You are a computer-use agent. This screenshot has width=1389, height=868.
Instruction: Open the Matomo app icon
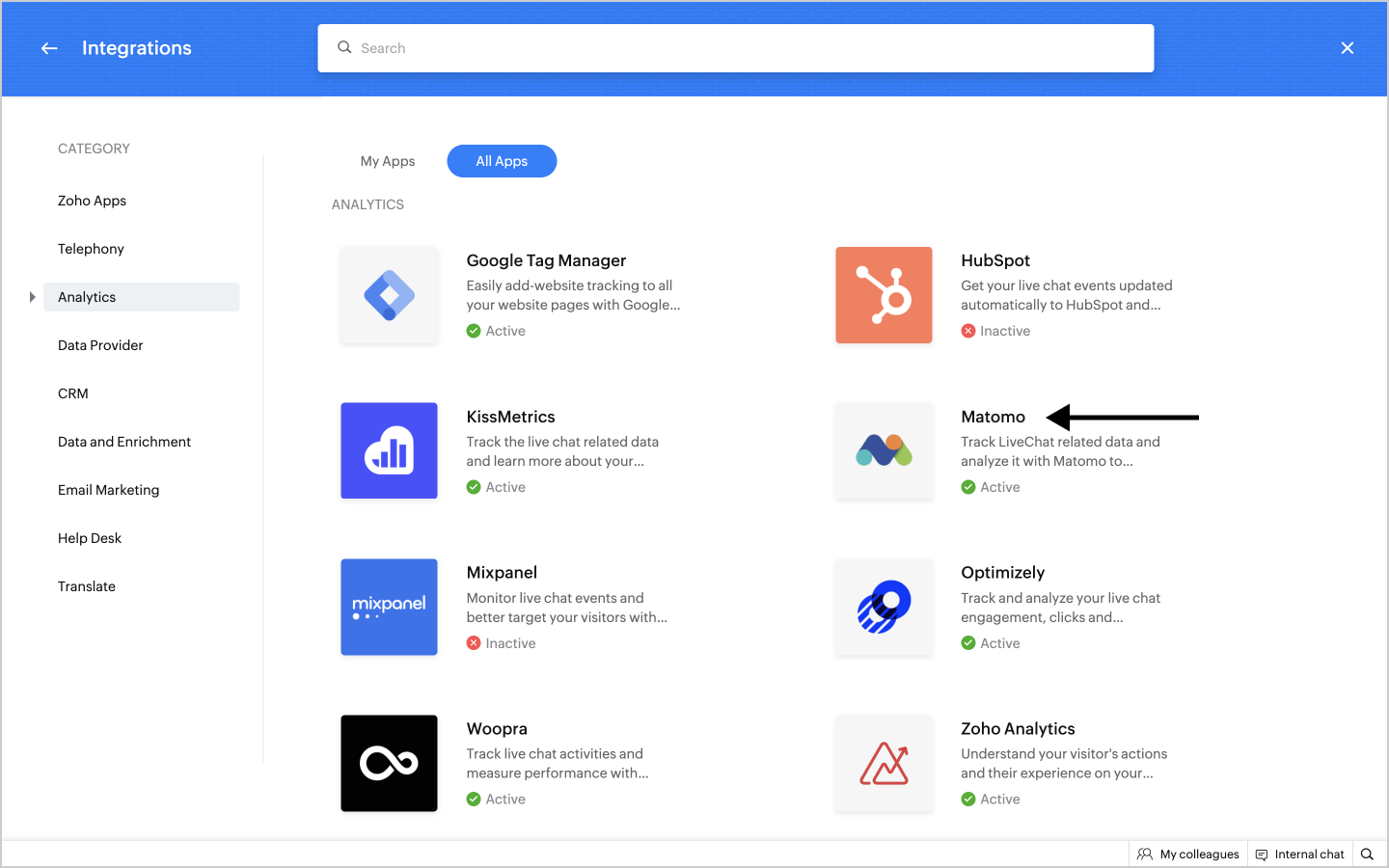click(x=884, y=450)
